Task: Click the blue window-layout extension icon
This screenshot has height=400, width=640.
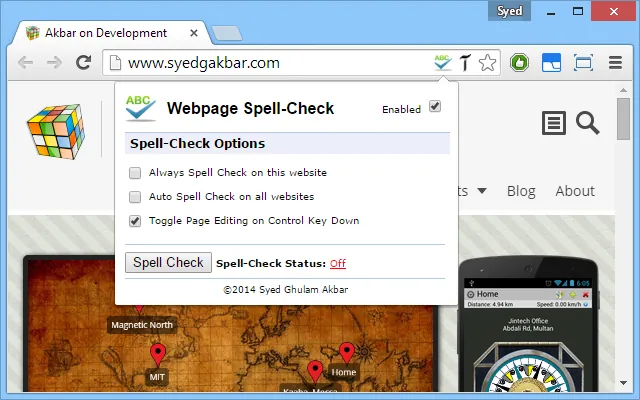Action: [551, 62]
